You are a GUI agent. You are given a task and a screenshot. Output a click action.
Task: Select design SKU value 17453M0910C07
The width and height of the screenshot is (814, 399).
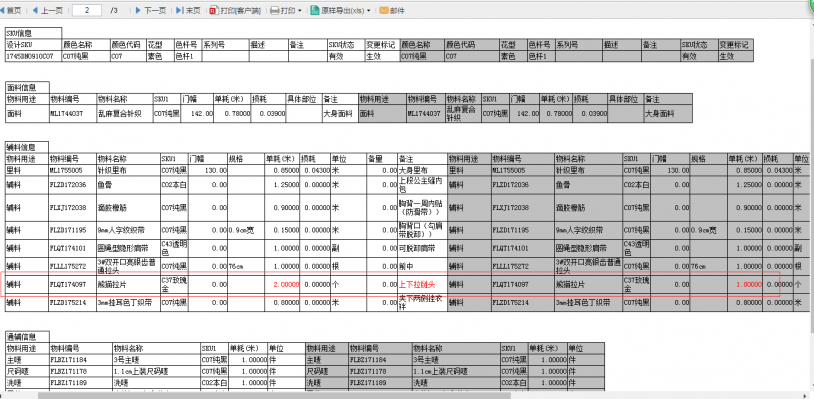pos(34,56)
